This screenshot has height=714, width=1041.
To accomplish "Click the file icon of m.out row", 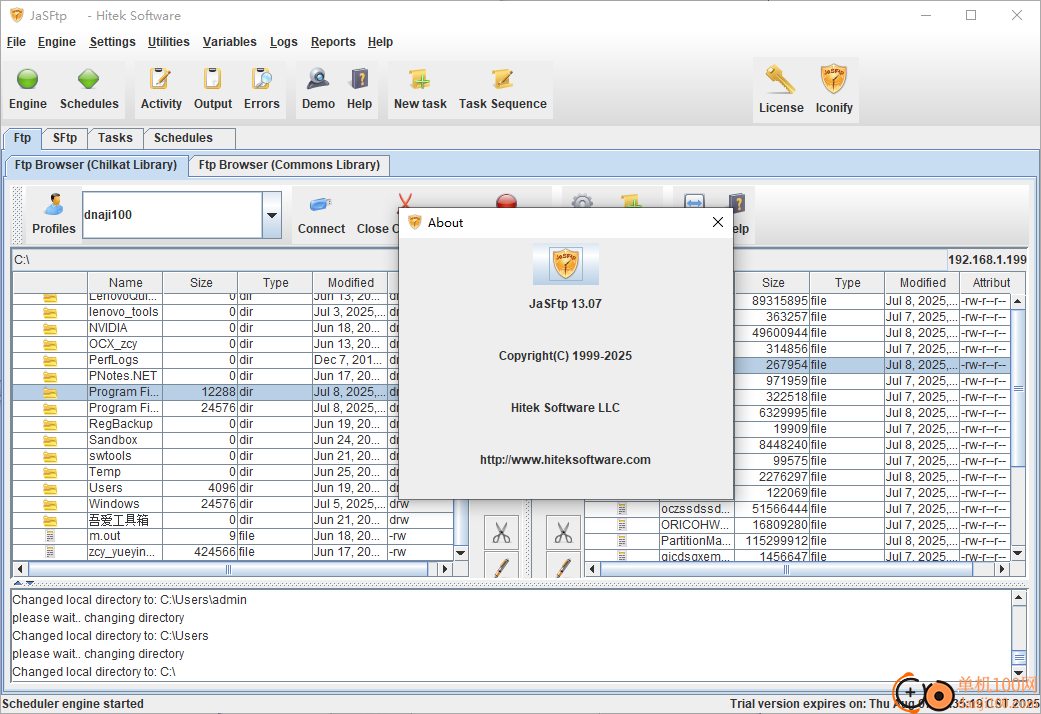I will point(50,536).
